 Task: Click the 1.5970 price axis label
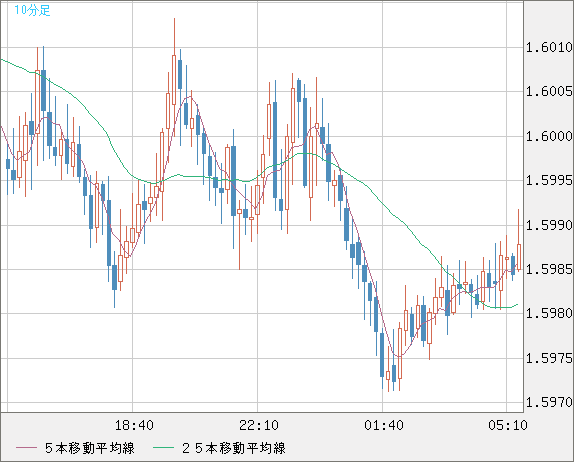[x=549, y=402]
